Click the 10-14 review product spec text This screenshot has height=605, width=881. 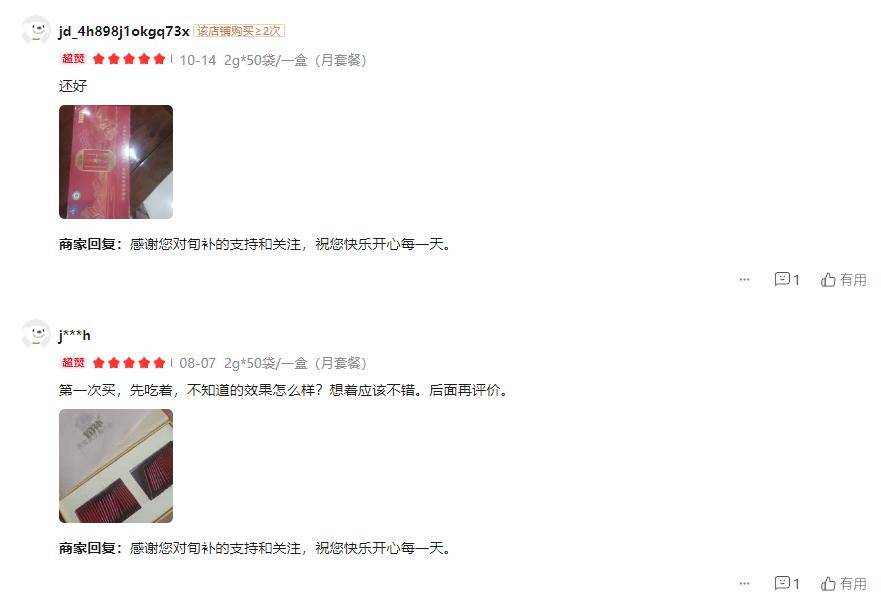(x=295, y=60)
